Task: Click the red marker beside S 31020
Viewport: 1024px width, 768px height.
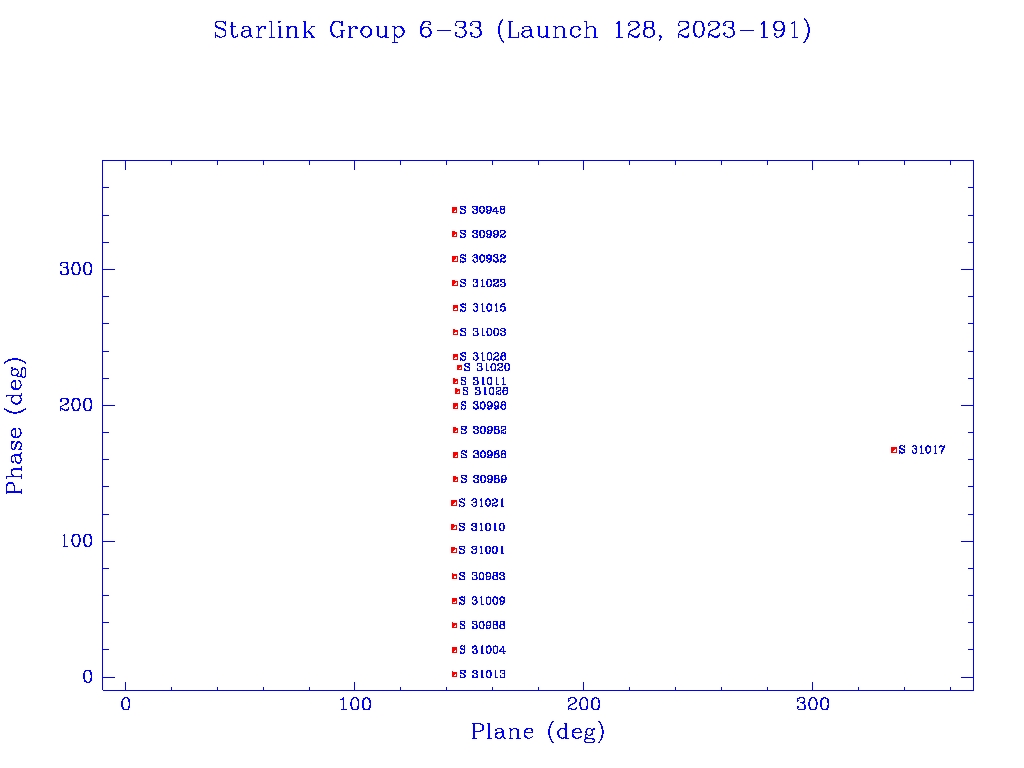Action: [459, 368]
